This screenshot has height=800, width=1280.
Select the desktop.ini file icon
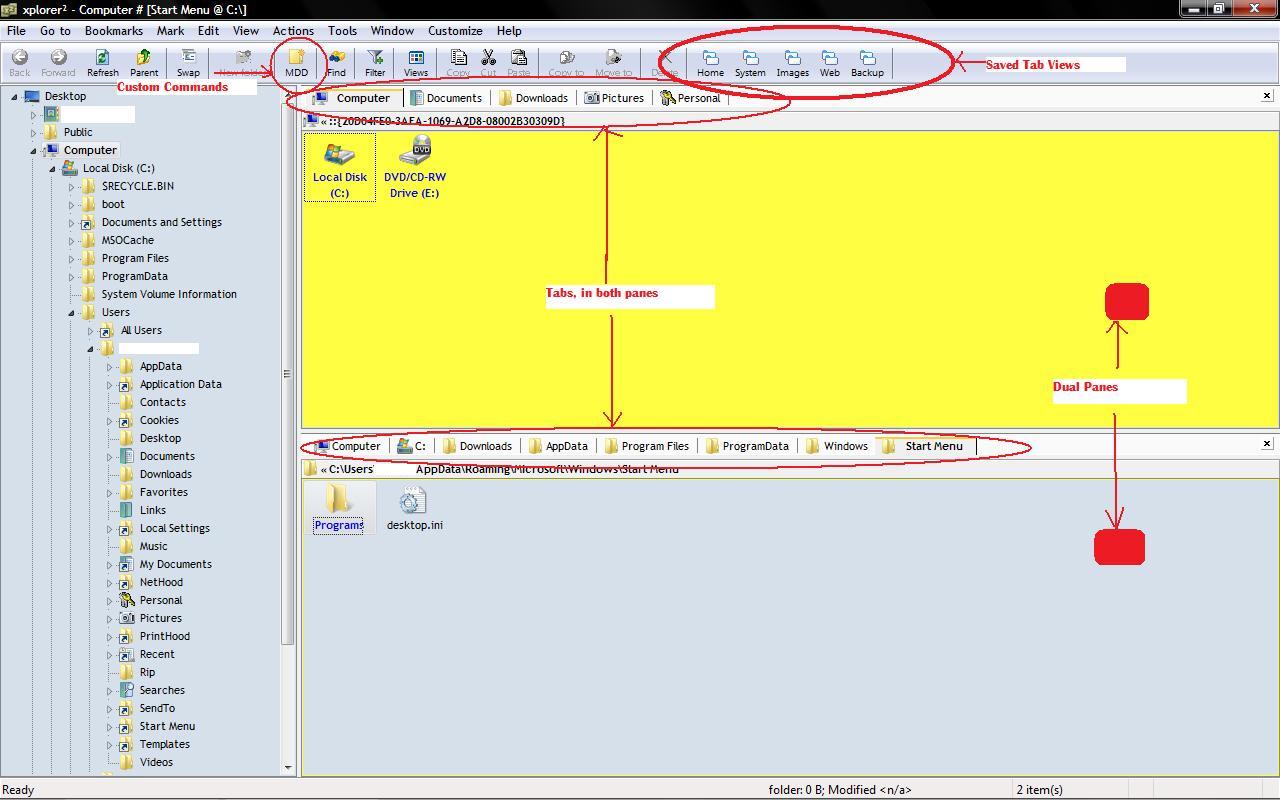414,508
